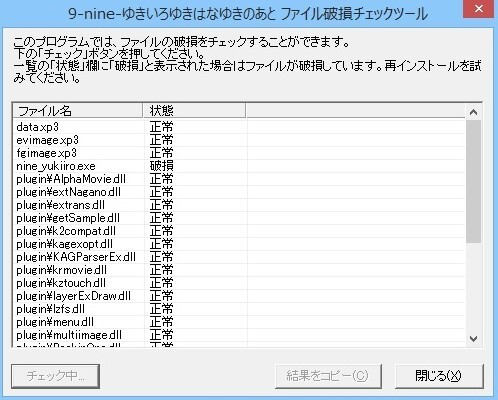The height and width of the screenshot is (400, 498).
Task: Click the scrollbar down arrow
Action: [473, 339]
